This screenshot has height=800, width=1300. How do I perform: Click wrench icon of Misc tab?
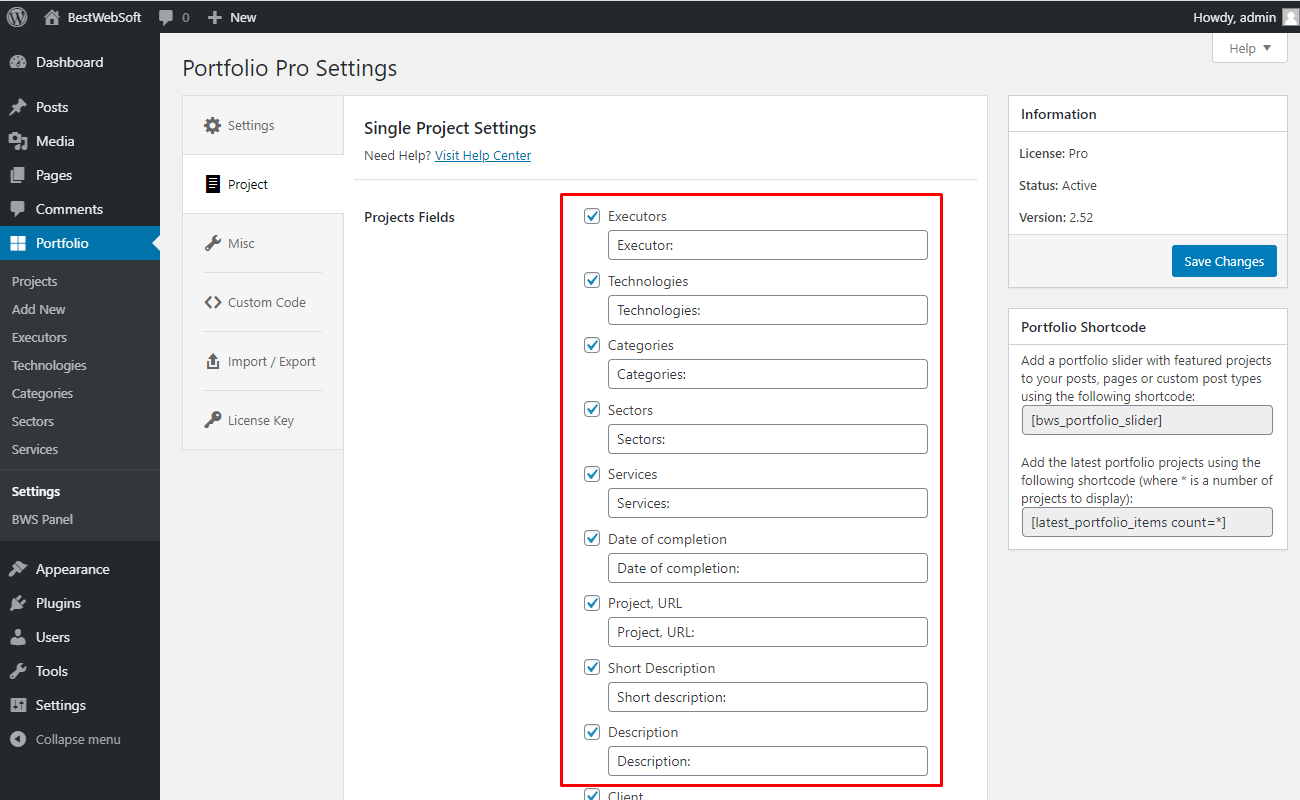click(212, 243)
